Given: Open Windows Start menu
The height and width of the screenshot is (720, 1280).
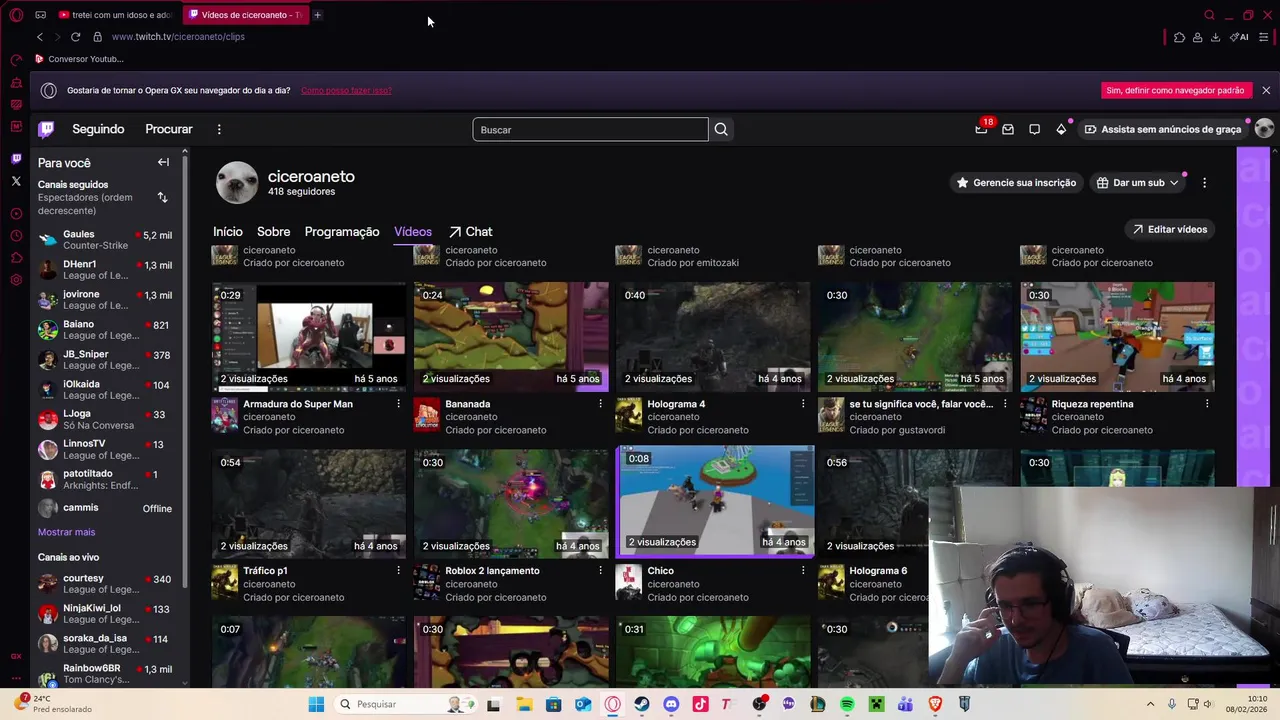Looking at the screenshot, I should [316, 704].
